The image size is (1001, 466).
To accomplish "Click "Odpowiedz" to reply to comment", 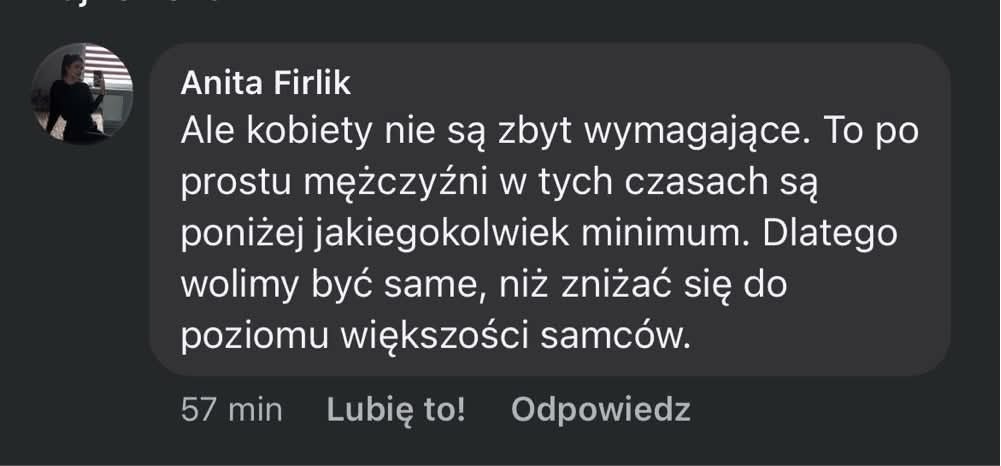I will pyautogui.click(x=600, y=408).
